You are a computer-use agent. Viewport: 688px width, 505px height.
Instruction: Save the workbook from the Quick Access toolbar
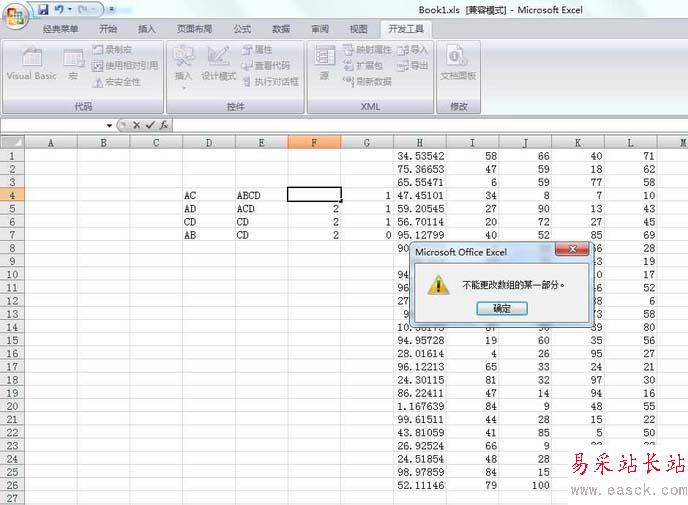pyautogui.click(x=43, y=9)
